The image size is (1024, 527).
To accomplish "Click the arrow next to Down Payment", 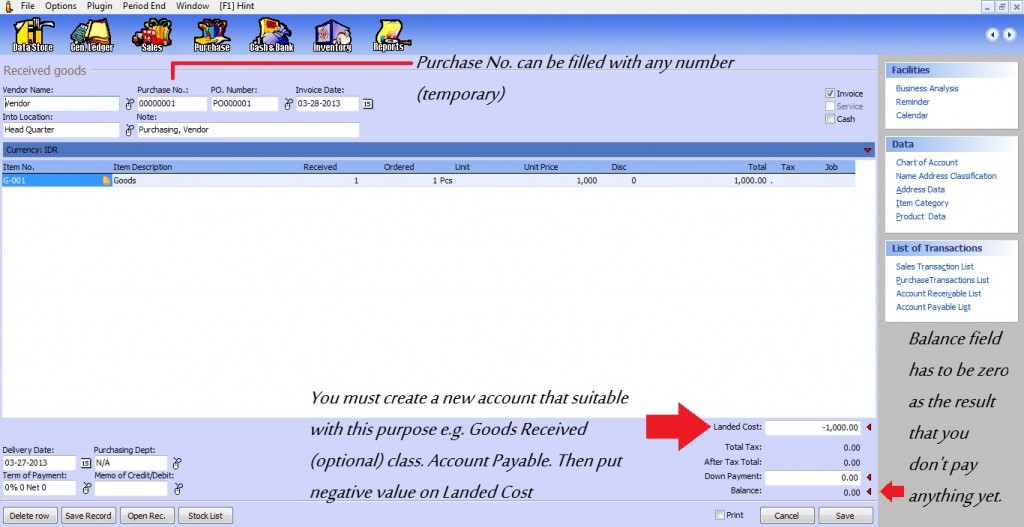I will coord(868,478).
